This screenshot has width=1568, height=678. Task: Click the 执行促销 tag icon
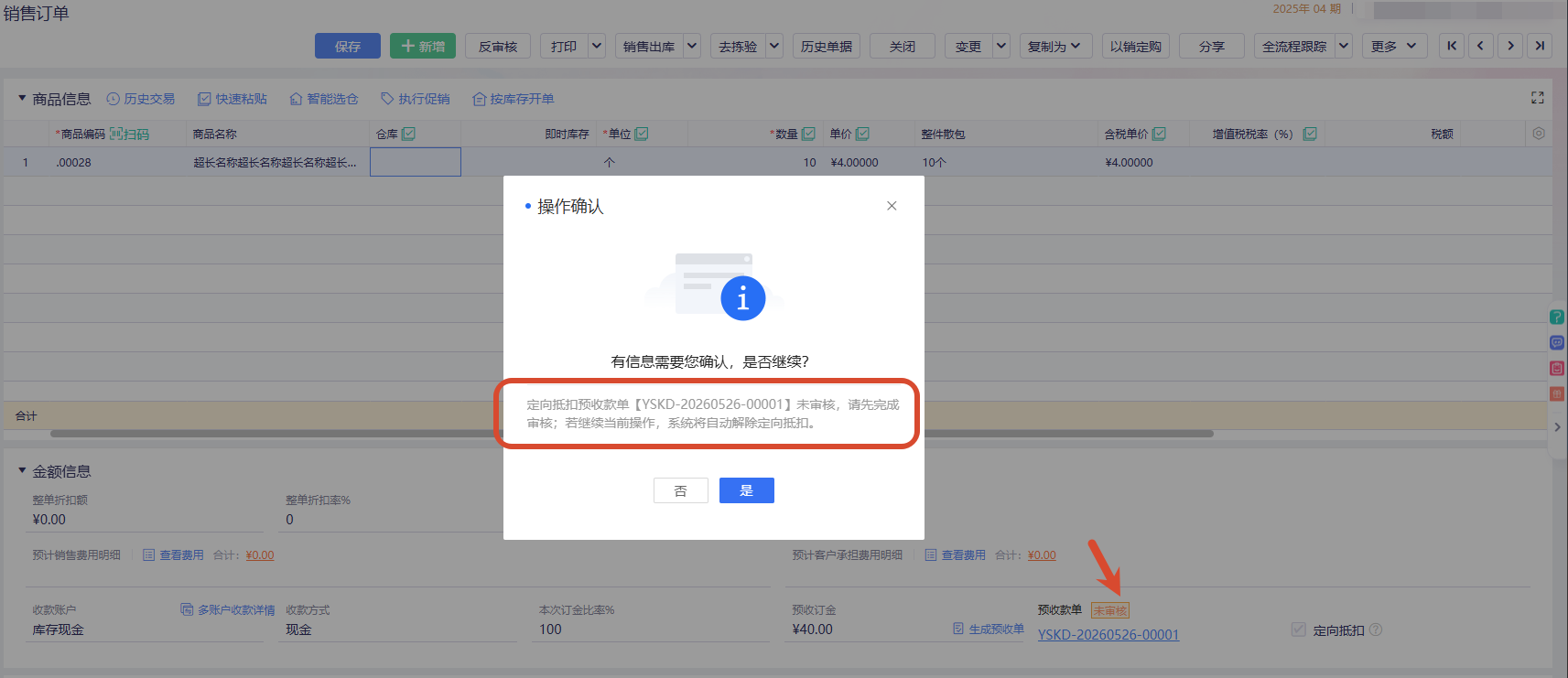387,99
